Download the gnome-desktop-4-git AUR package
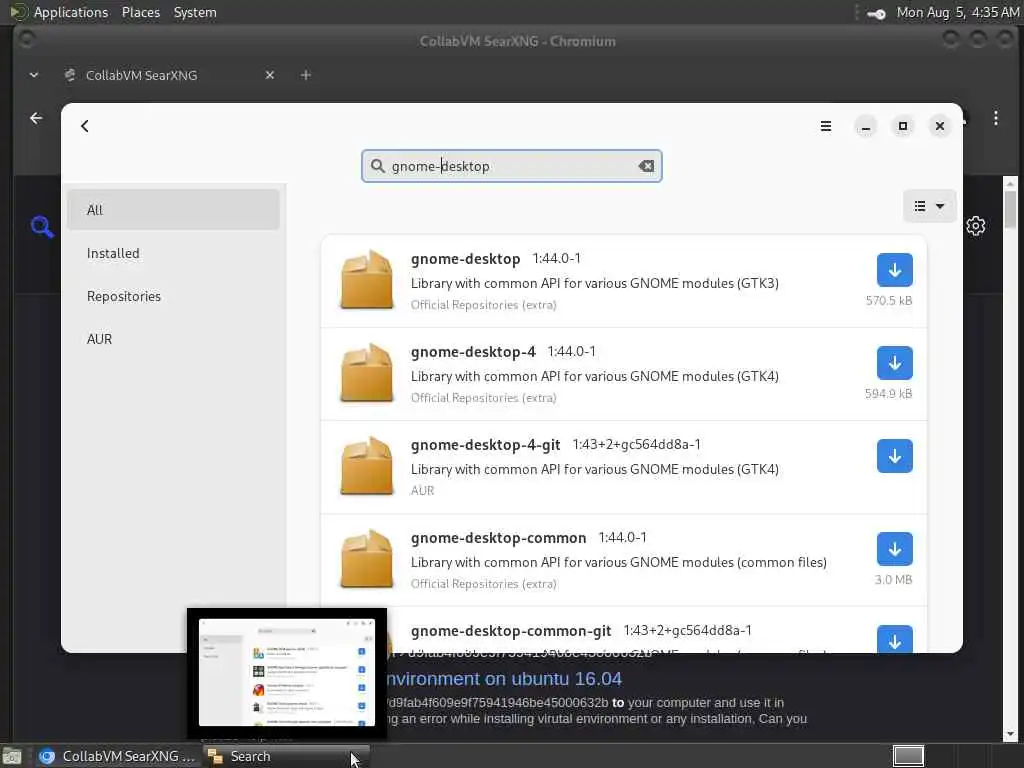This screenshot has height=768, width=1024. (x=894, y=456)
